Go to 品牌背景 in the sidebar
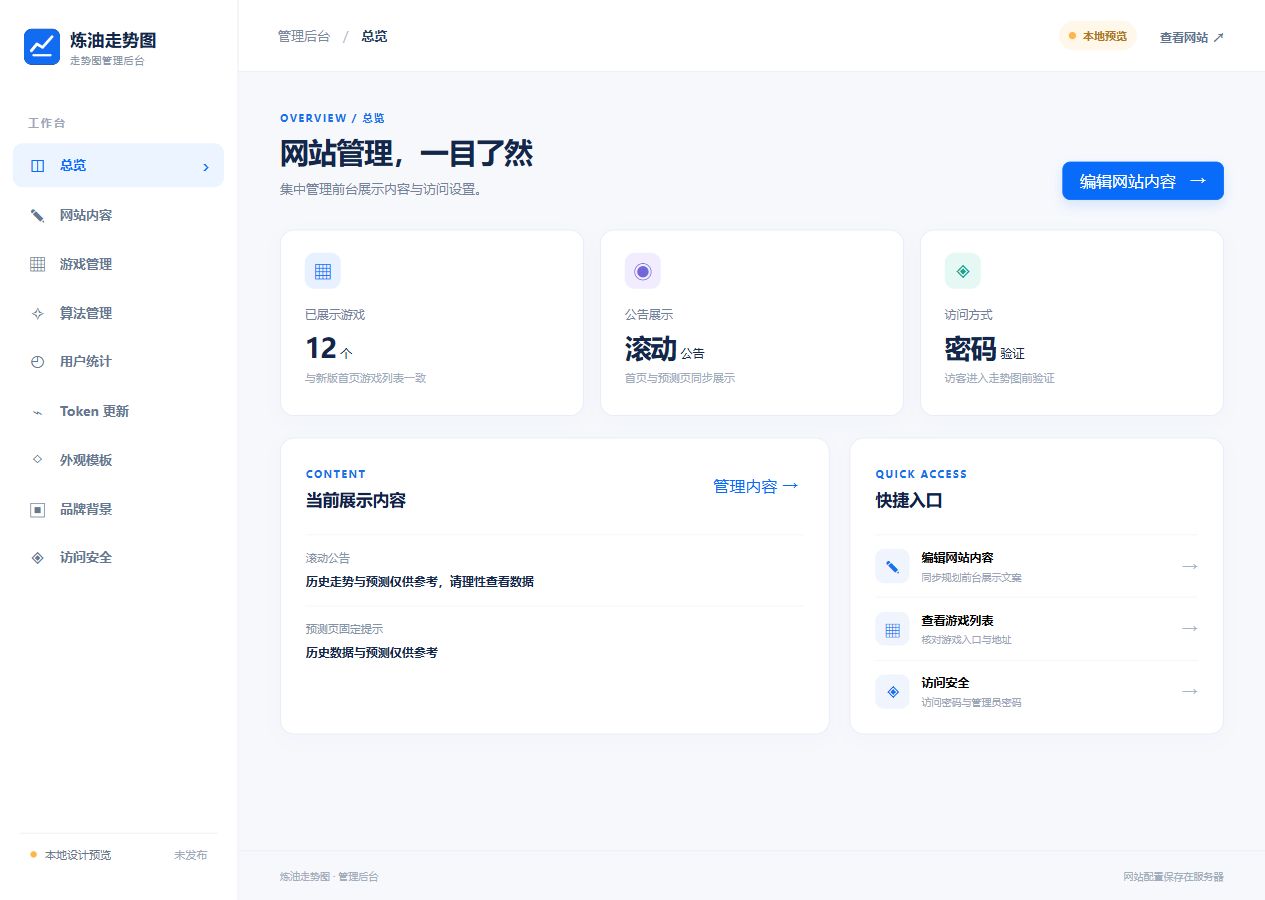This screenshot has height=900, width=1265. point(118,509)
